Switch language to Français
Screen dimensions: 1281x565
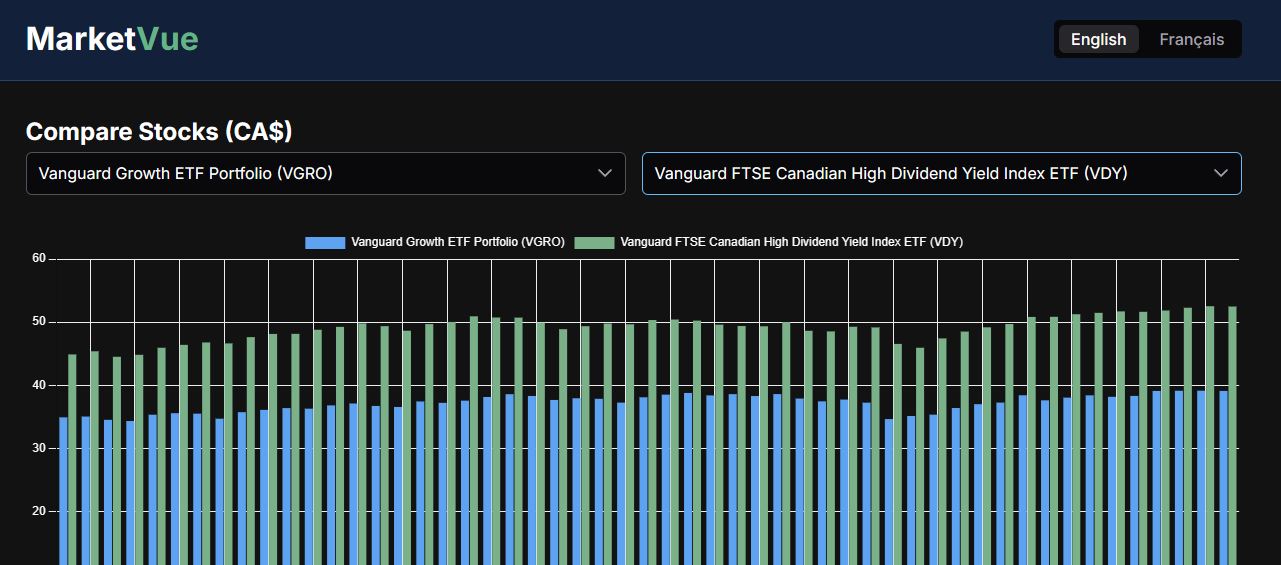(1191, 39)
